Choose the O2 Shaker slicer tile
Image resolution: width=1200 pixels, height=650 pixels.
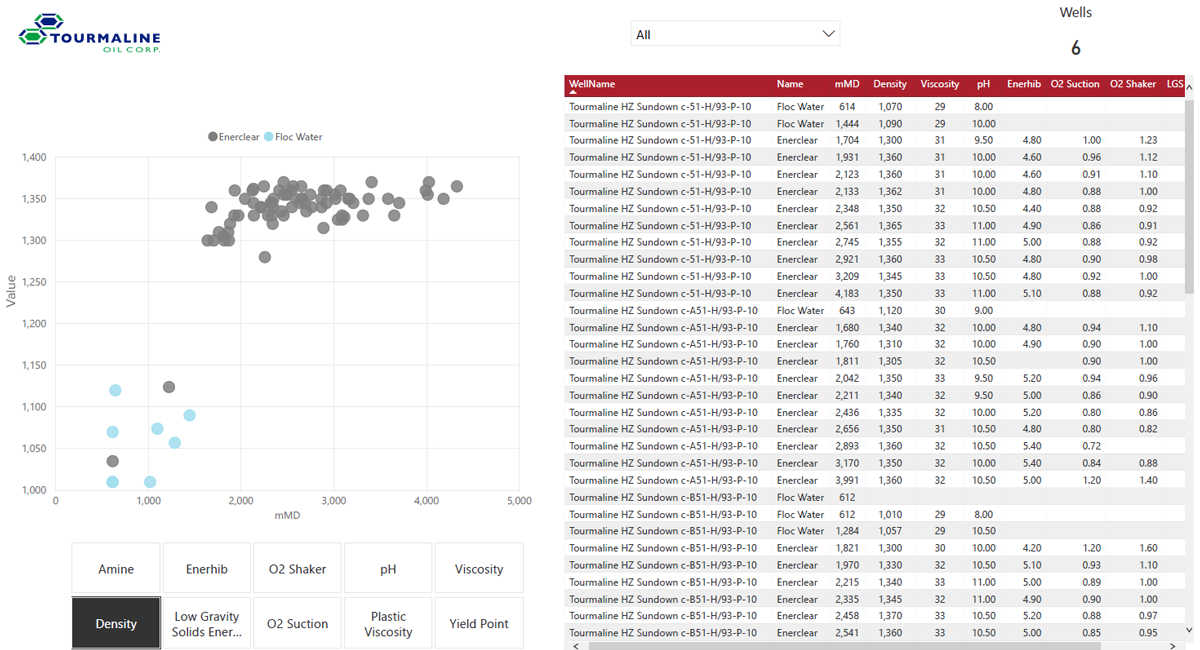point(297,569)
